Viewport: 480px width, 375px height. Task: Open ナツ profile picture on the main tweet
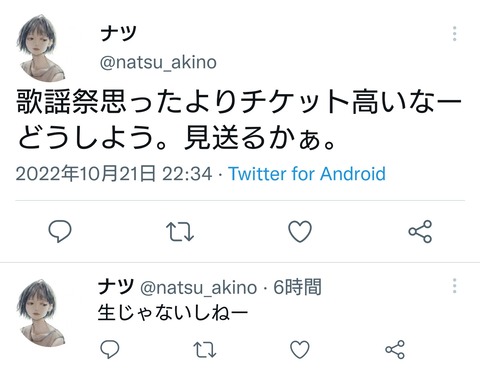coord(41,48)
